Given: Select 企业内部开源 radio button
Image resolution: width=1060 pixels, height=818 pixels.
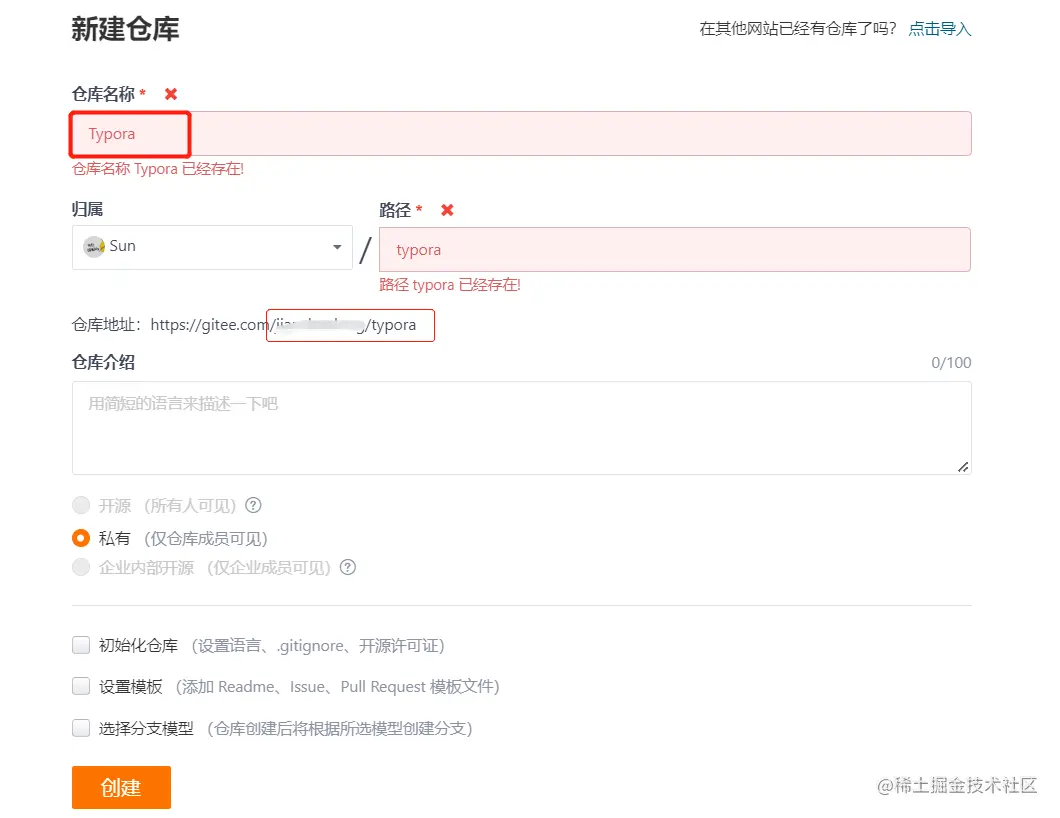Looking at the screenshot, I should point(81,567).
